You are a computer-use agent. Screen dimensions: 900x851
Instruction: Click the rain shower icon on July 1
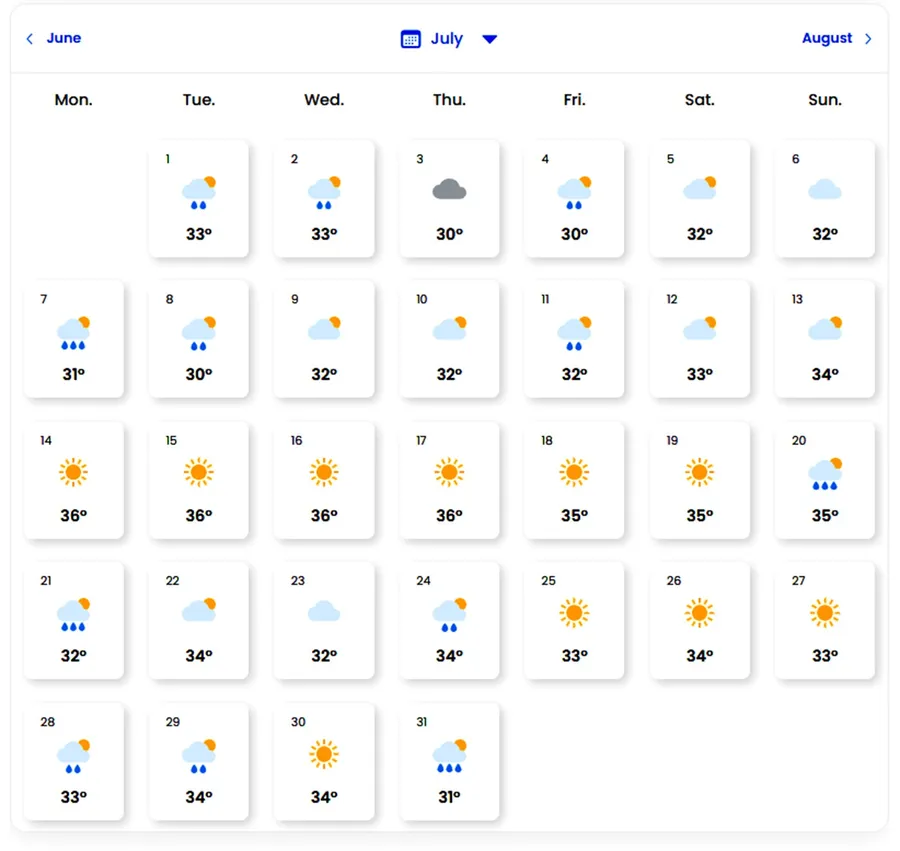tap(199, 192)
